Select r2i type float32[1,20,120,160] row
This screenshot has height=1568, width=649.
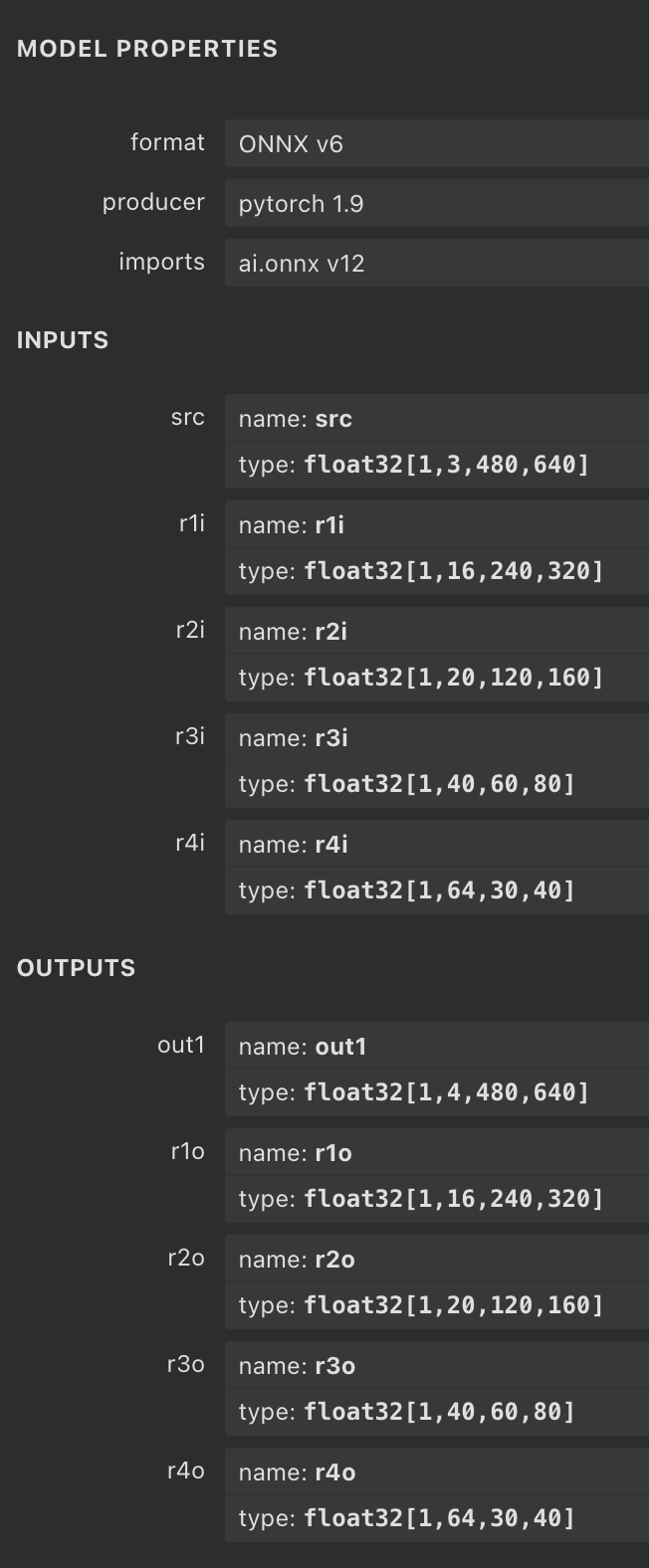pyautogui.click(x=437, y=678)
